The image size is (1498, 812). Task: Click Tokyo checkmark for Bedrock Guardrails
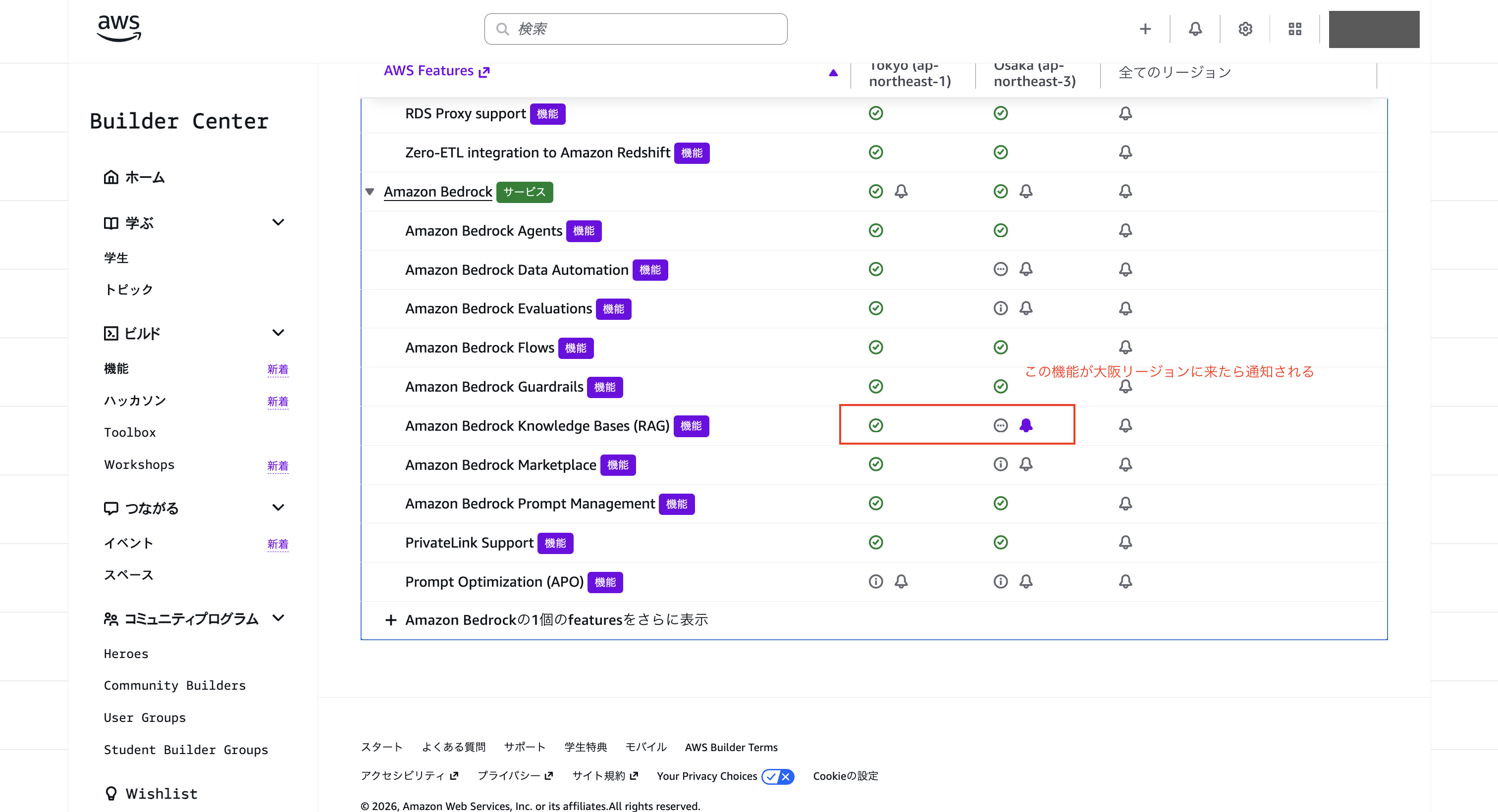tap(875, 386)
